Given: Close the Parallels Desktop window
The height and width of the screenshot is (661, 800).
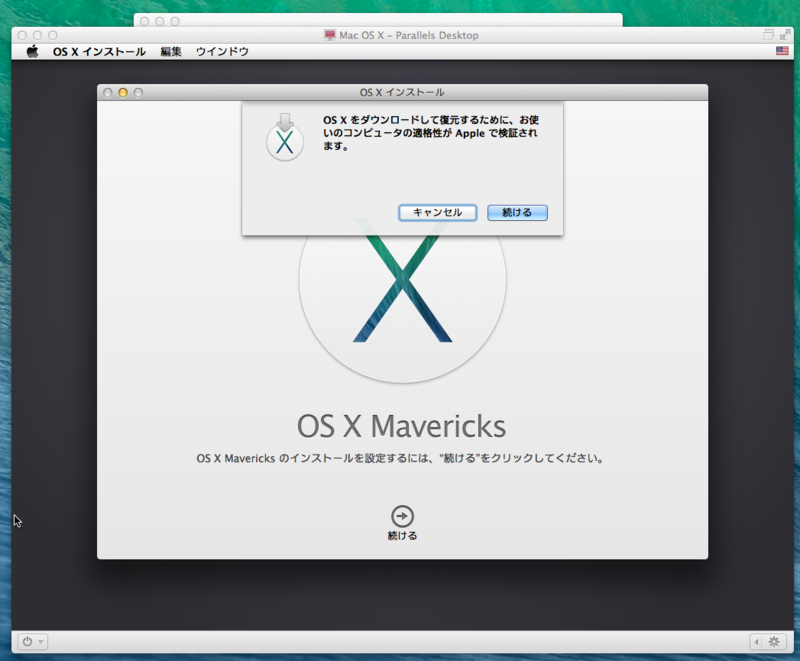Looking at the screenshot, I should tap(22, 35).
